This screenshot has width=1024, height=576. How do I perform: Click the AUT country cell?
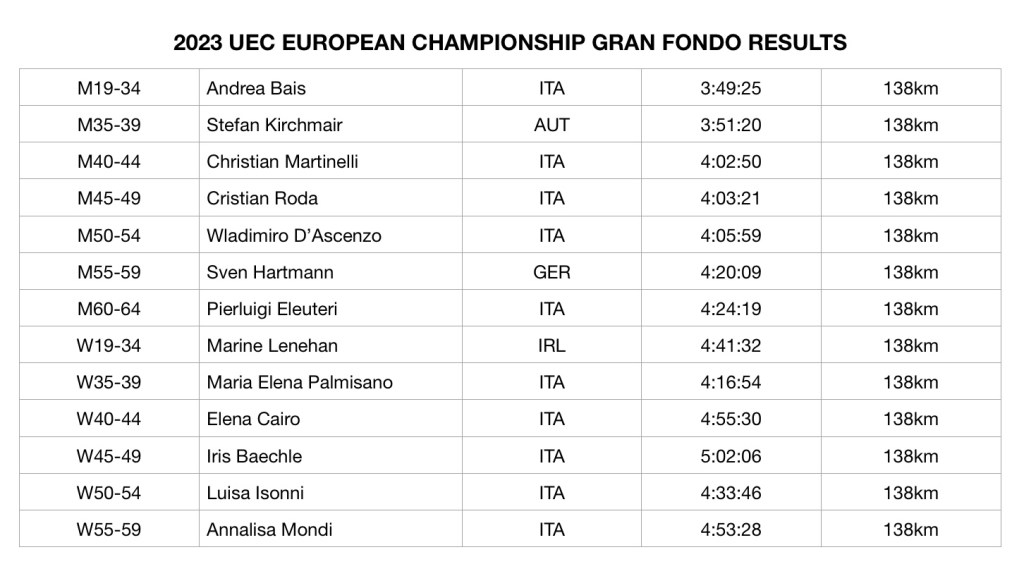click(x=551, y=125)
